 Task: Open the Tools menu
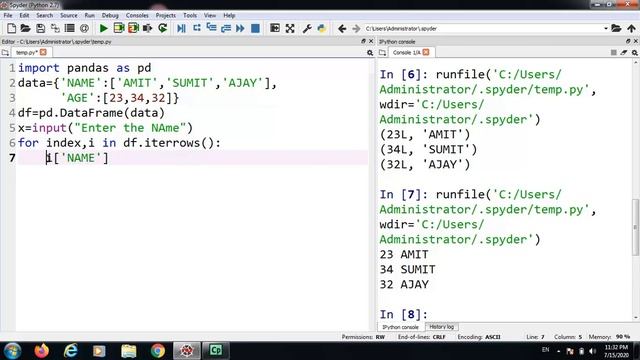[x=190, y=15]
